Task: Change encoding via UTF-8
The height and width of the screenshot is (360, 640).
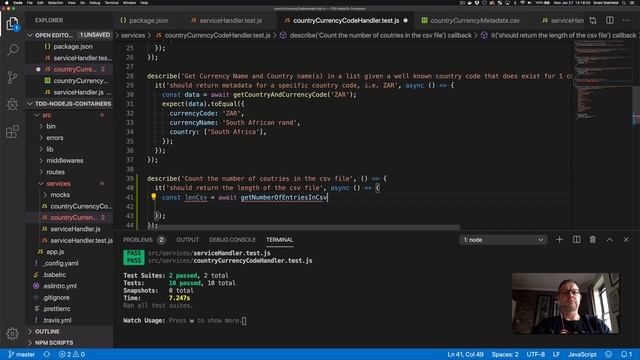Action: 536,354
